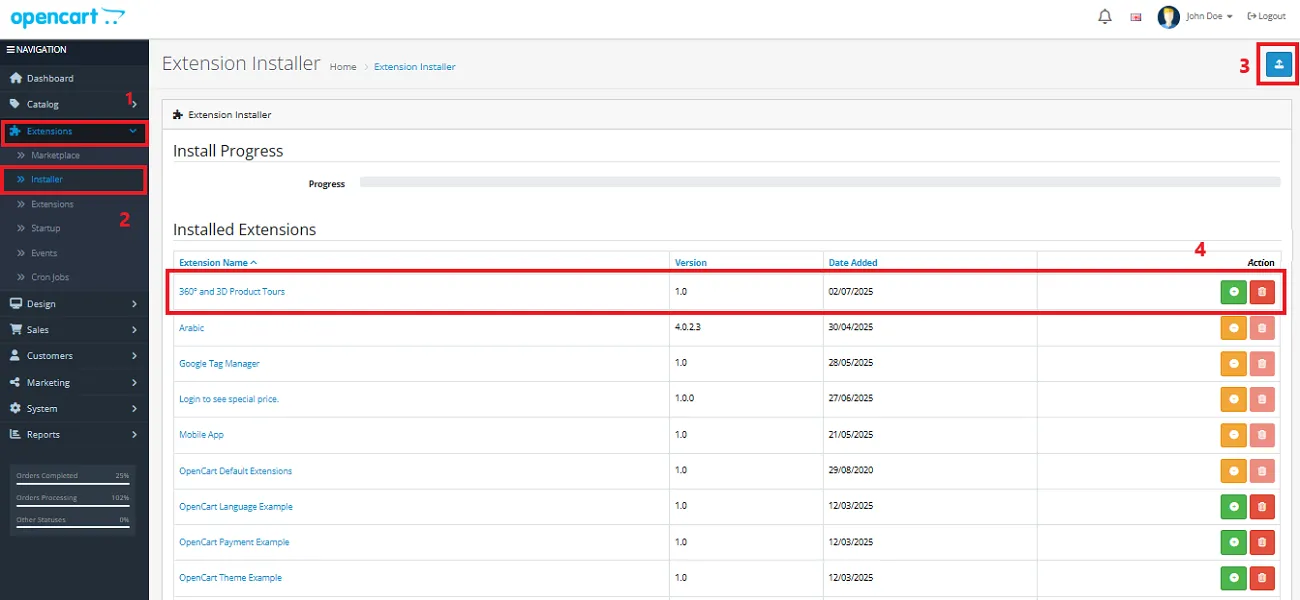Go to Cron Jobs in sidebar
Screen dimensions: 1300x600
tap(49, 277)
